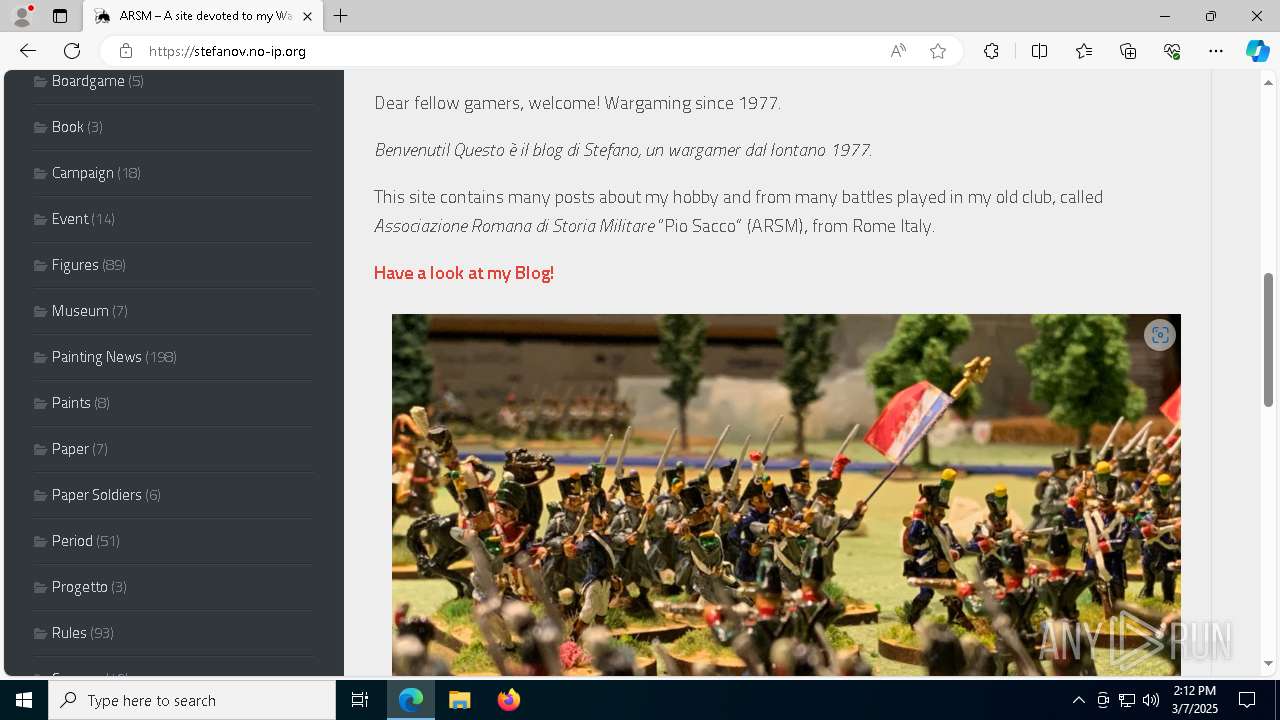Viewport: 1280px width, 720px height.
Task: Open the Copilot sidebar
Action: [x=1257, y=51]
